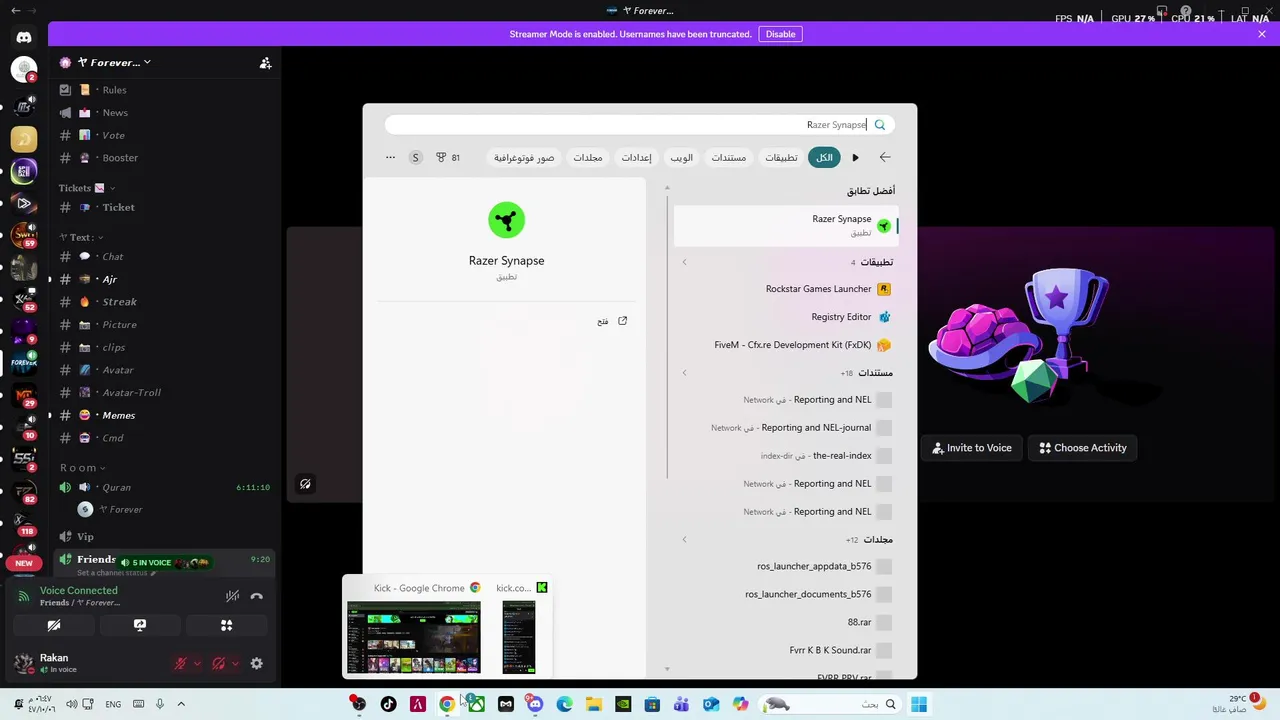The image size is (1280, 720).
Task: Expand the مستندات results section chevron
Action: click(684, 373)
